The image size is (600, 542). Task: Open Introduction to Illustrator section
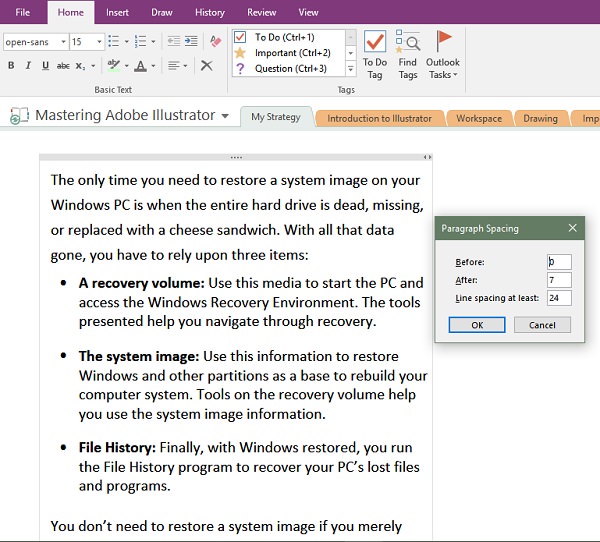[379, 119]
